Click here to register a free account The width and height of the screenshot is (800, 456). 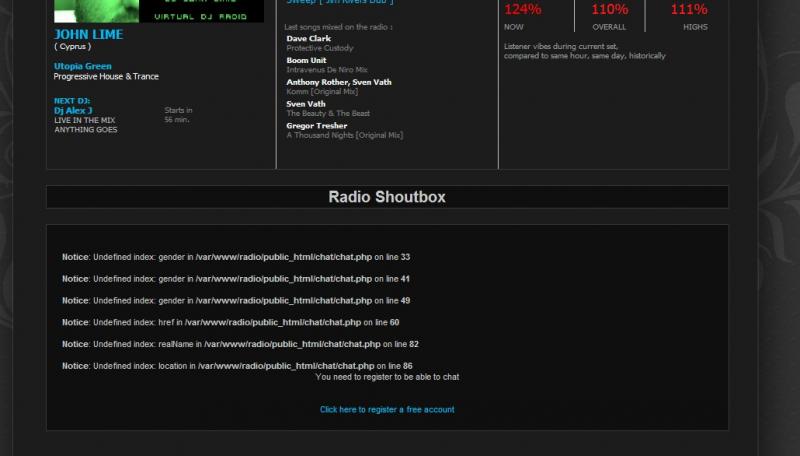pyautogui.click(x=387, y=410)
